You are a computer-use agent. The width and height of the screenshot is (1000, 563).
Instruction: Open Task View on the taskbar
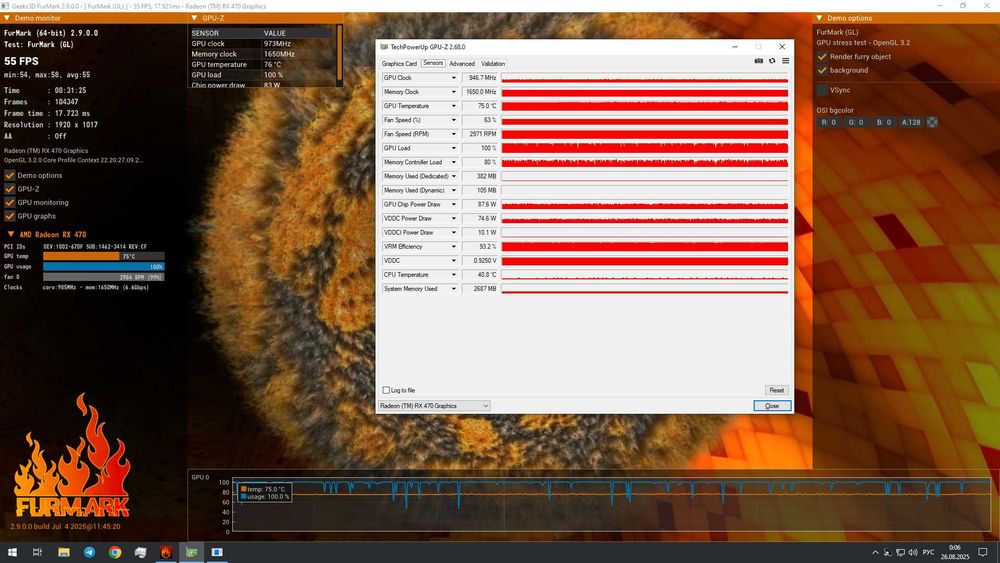[38, 552]
